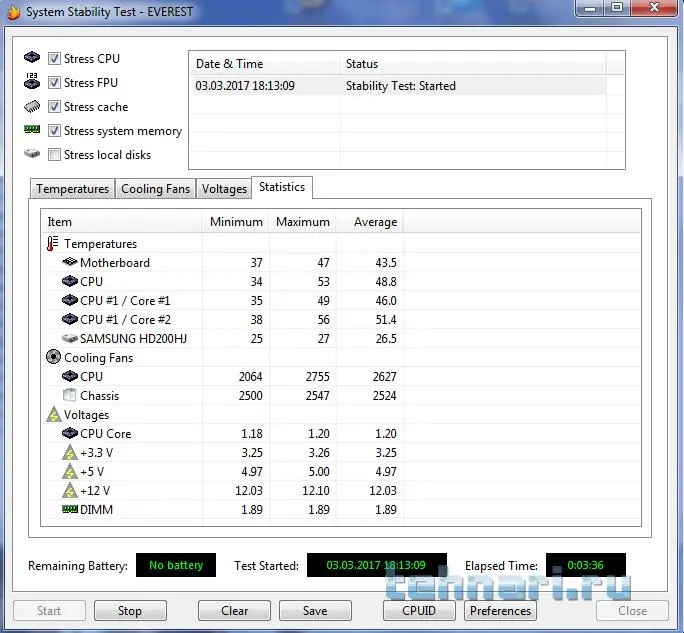Click the voltage icon of +12 V row

pos(70,490)
